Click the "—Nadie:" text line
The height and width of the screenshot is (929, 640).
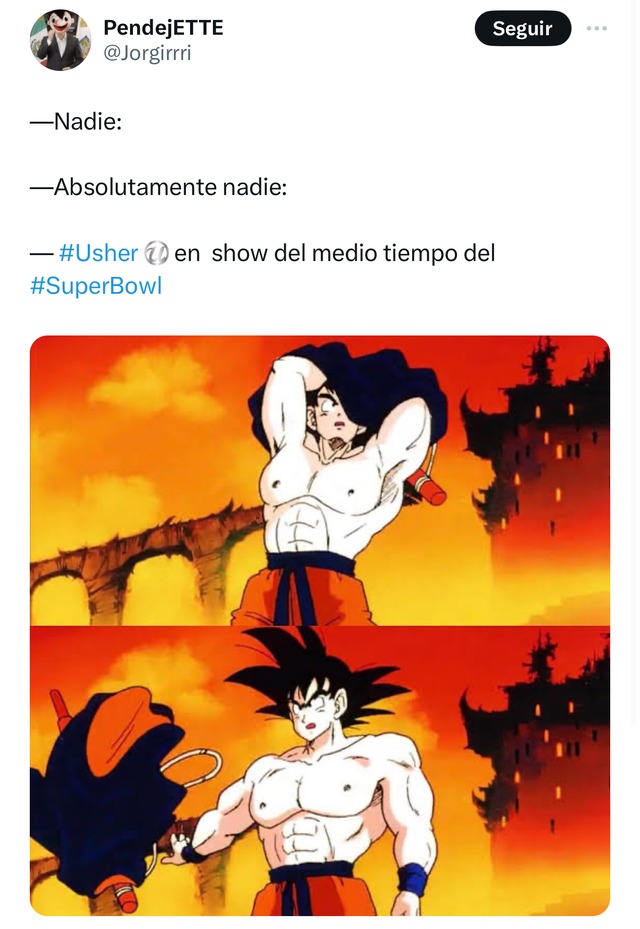[76, 121]
